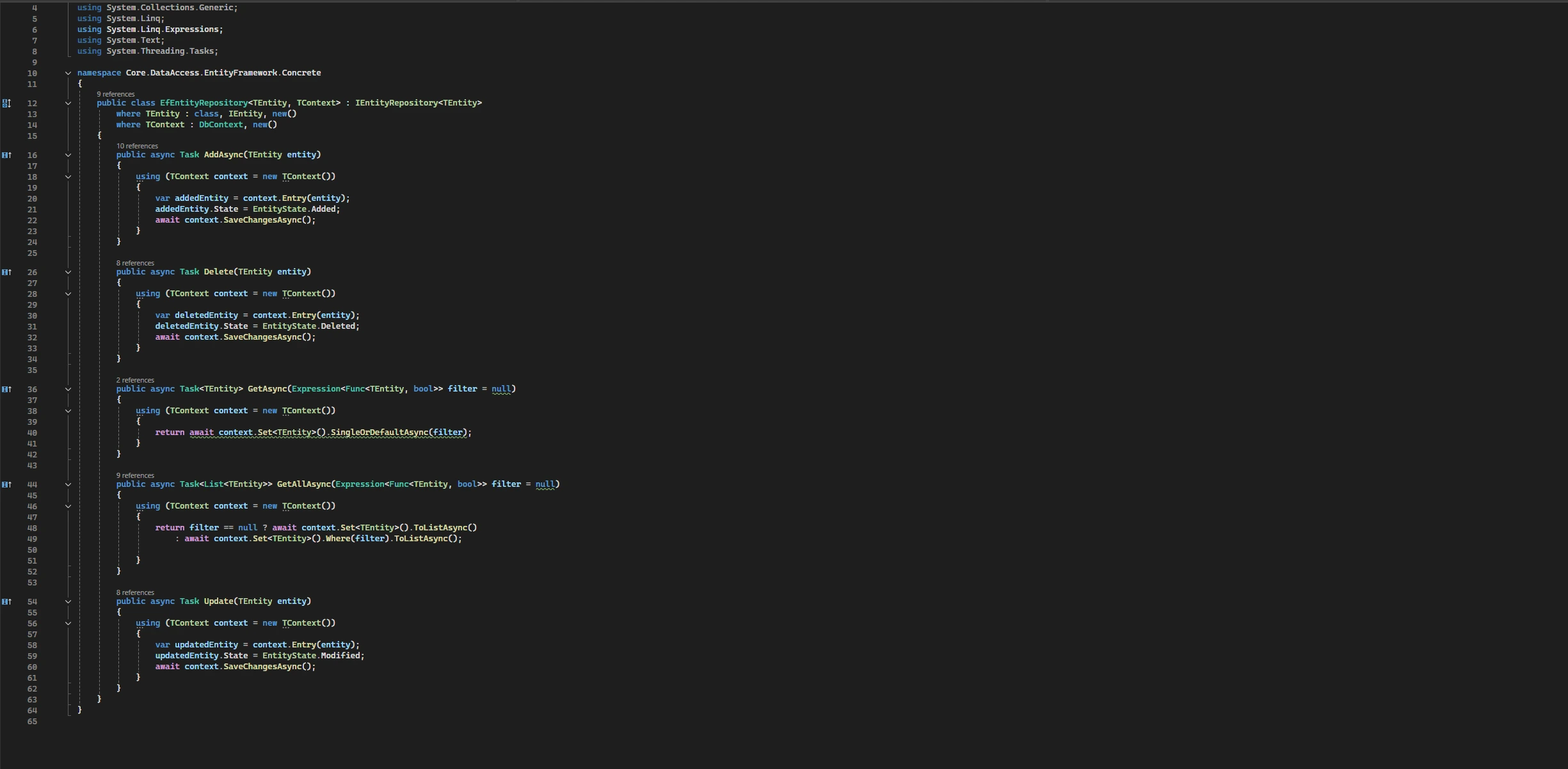
Task: Click the implements-interface icon next to GetAsync method
Action: [6, 389]
